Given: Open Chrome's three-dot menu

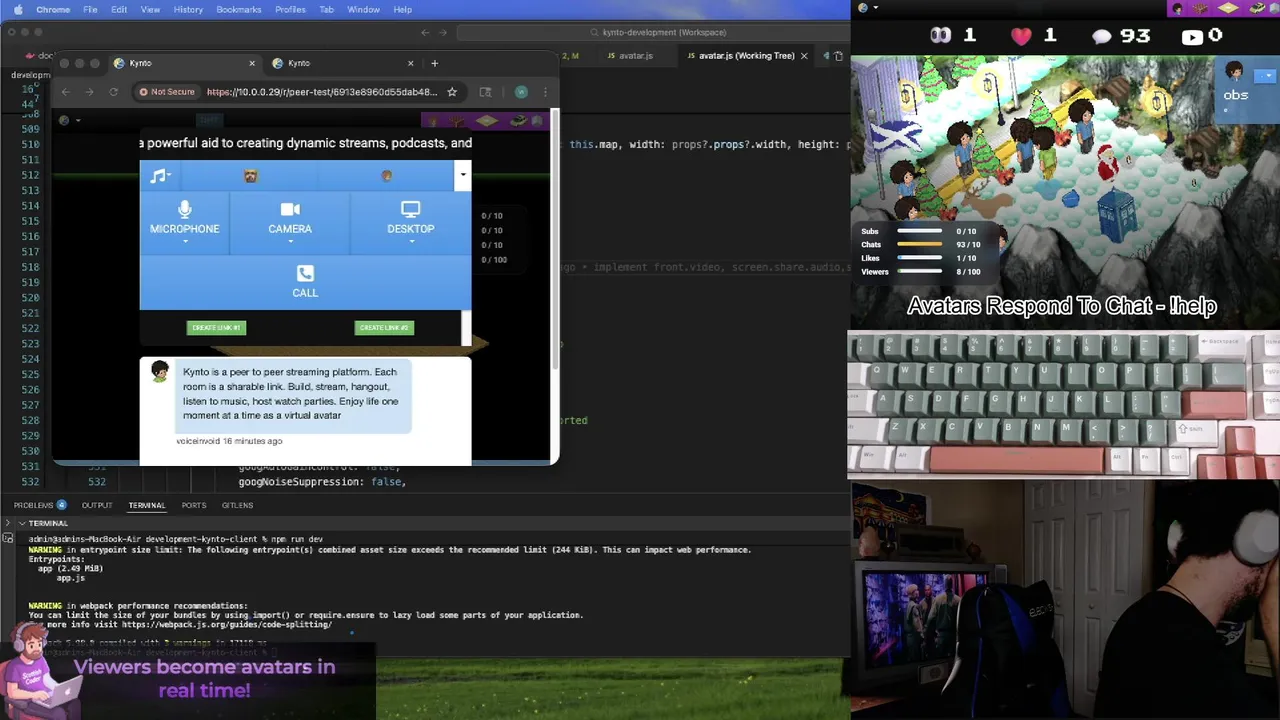Looking at the screenshot, I should tap(545, 92).
